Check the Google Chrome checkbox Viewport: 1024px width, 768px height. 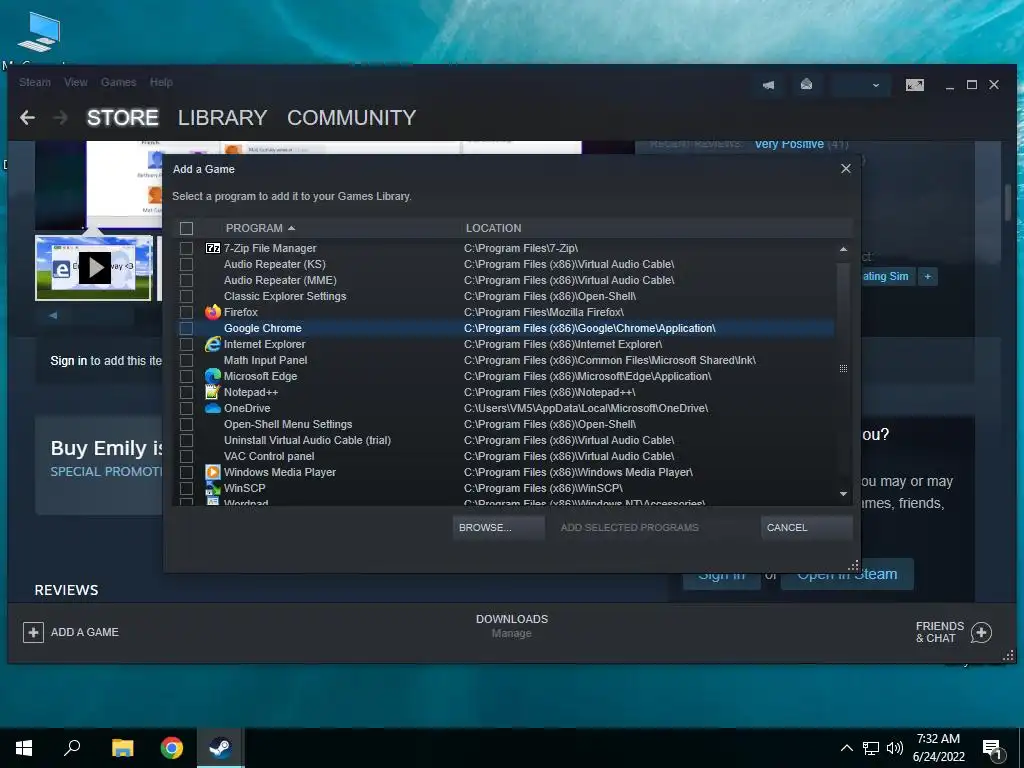coord(186,328)
